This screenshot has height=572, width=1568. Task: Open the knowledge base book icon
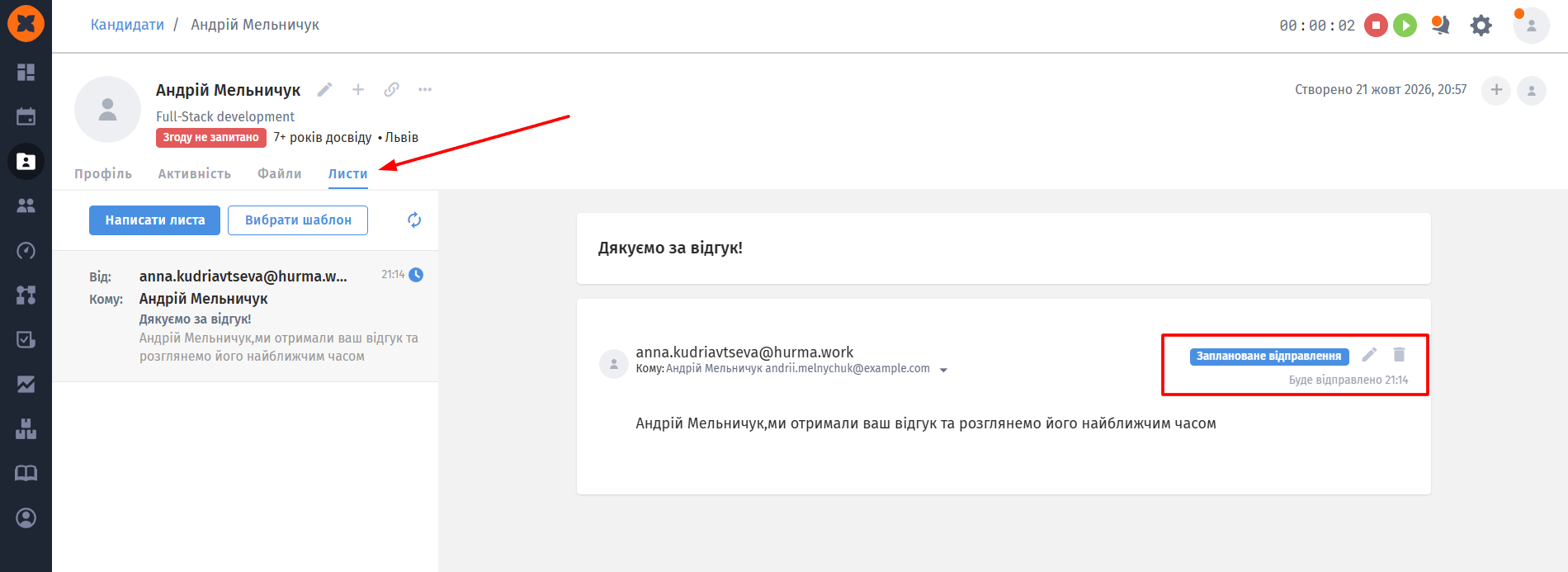point(26,473)
